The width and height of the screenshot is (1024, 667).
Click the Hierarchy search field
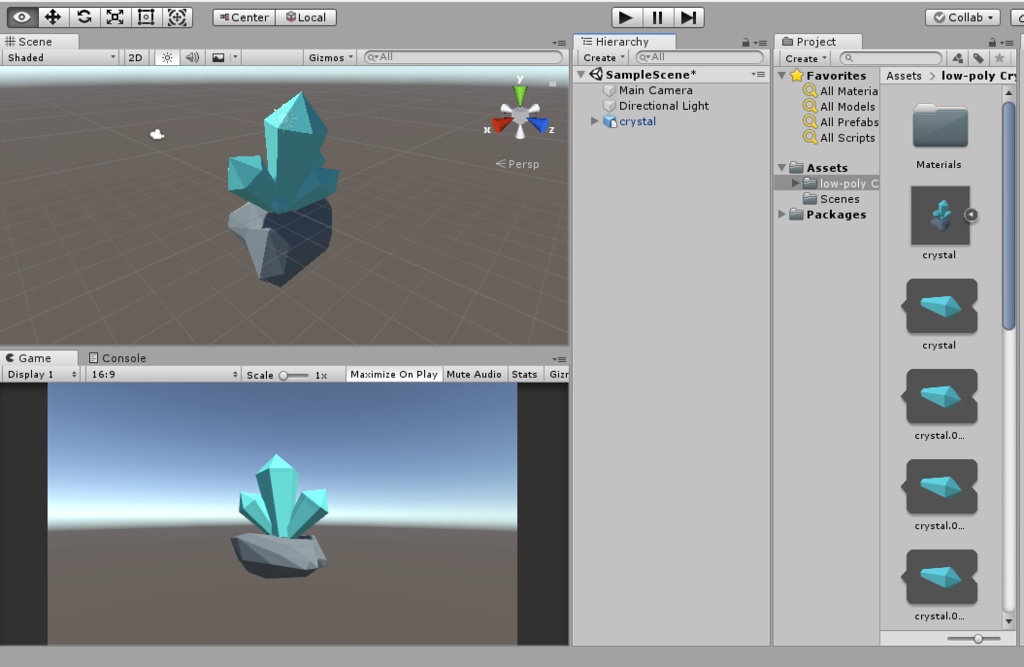click(x=699, y=57)
